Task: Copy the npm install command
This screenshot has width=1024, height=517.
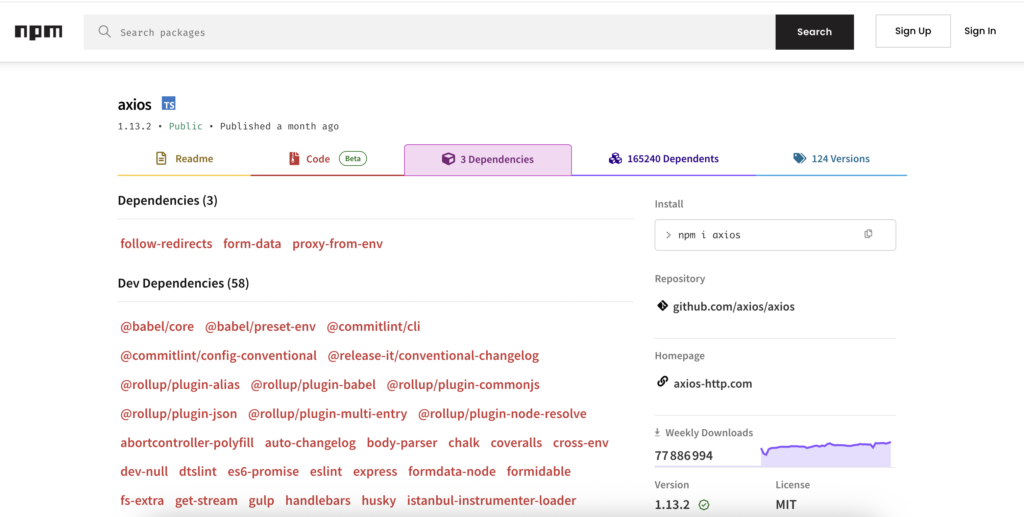Action: (868, 234)
